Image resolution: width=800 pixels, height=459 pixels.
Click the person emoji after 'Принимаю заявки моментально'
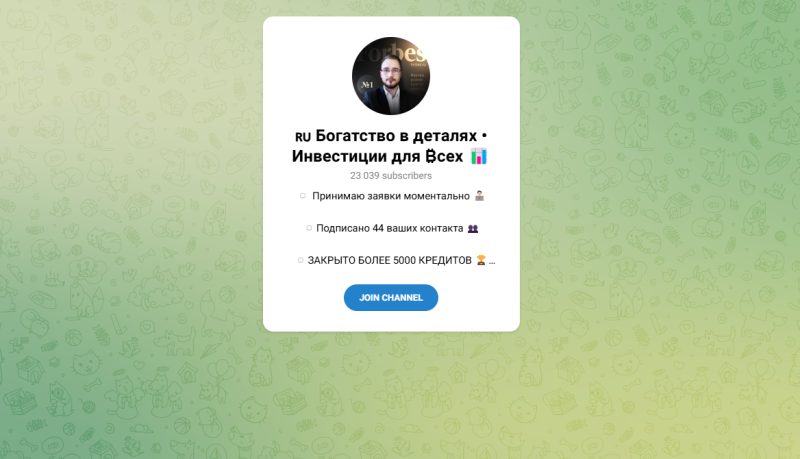point(479,196)
